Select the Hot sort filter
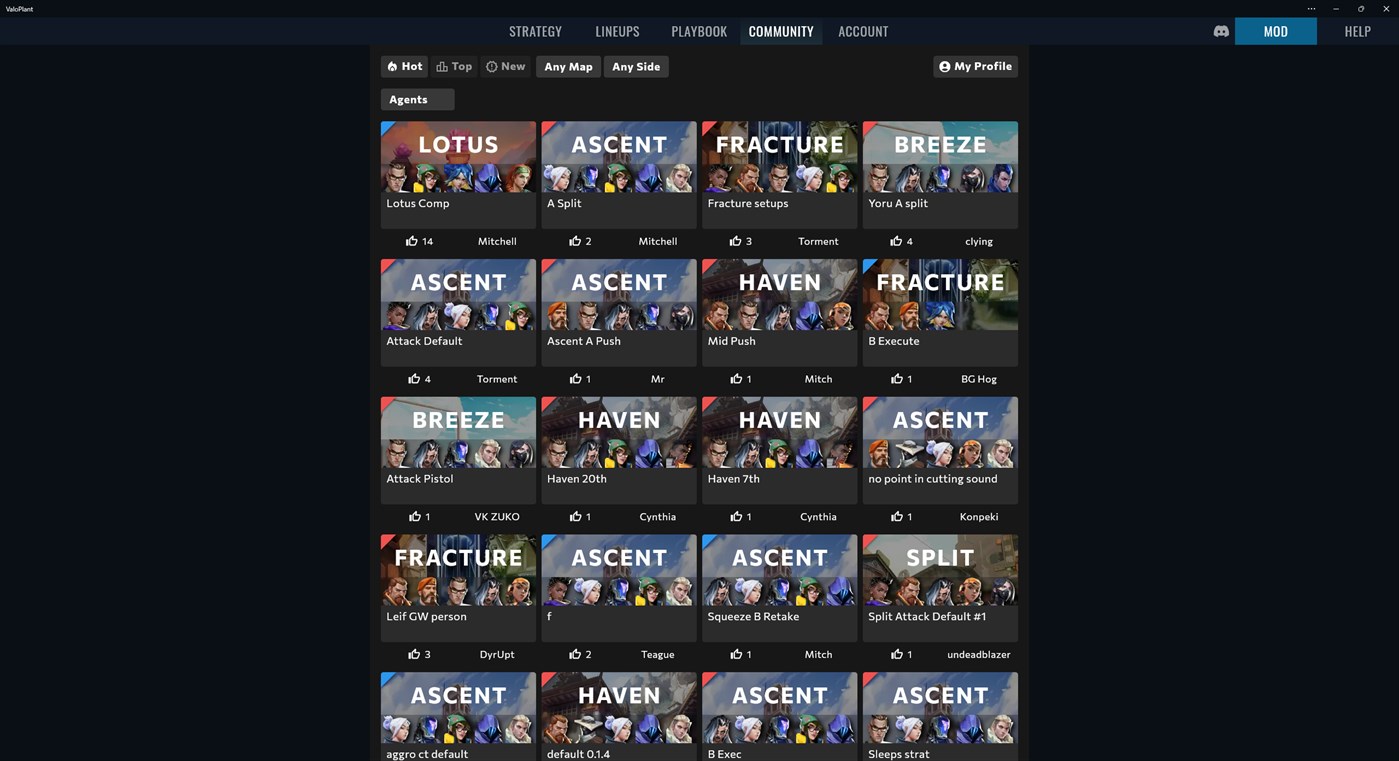The width and height of the screenshot is (1399, 761). pos(405,66)
